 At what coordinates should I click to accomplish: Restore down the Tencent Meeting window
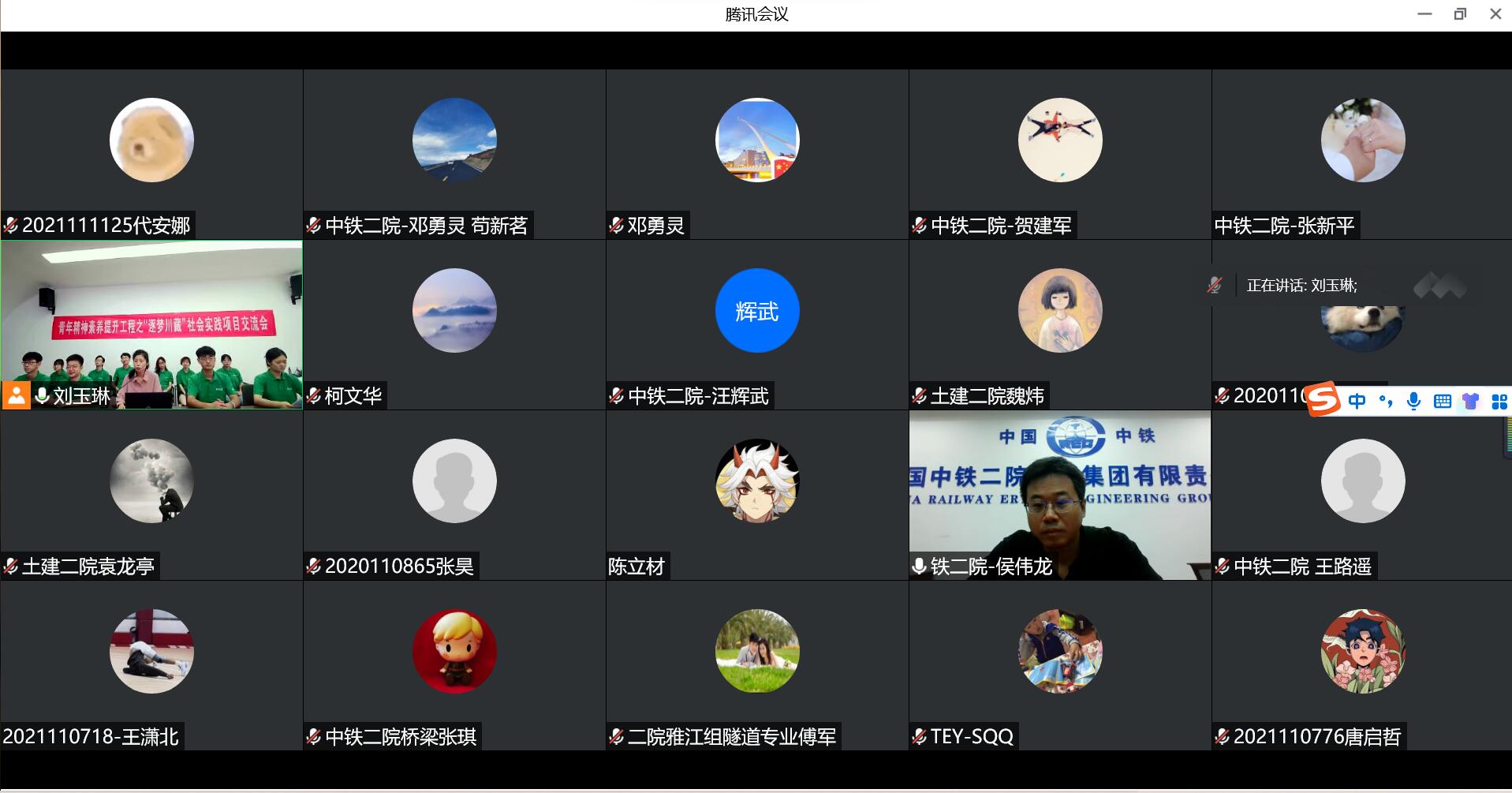click(1460, 14)
